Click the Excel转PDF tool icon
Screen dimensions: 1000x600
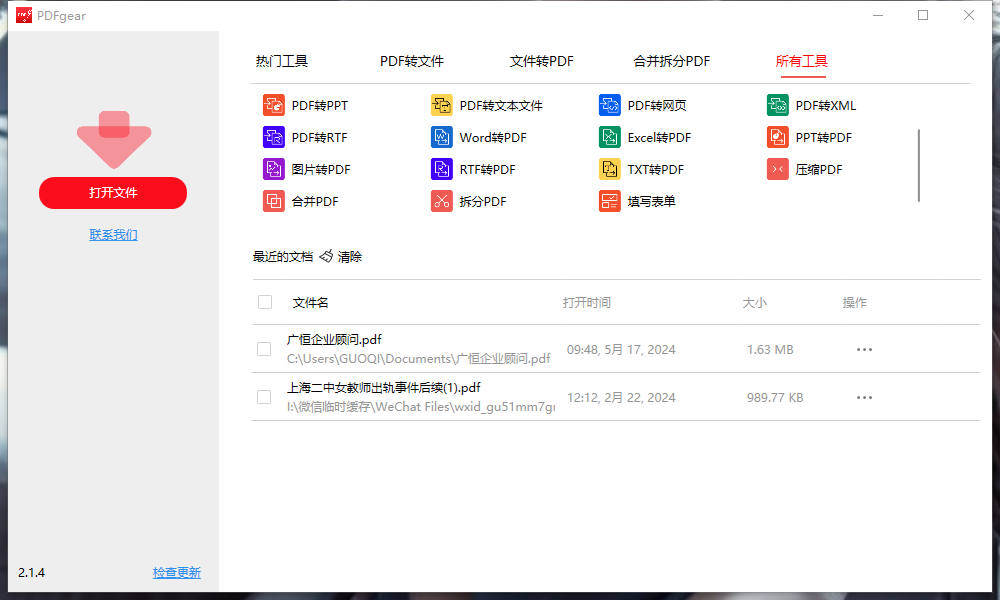point(610,137)
